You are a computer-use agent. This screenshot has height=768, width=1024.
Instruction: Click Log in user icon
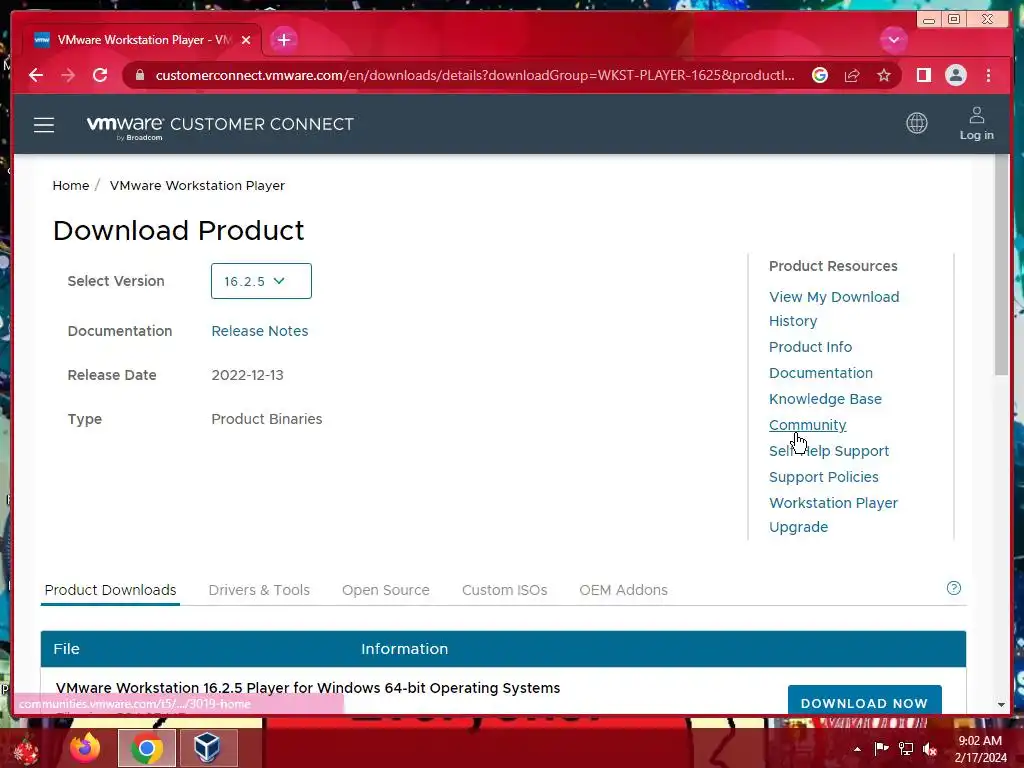[x=976, y=123]
